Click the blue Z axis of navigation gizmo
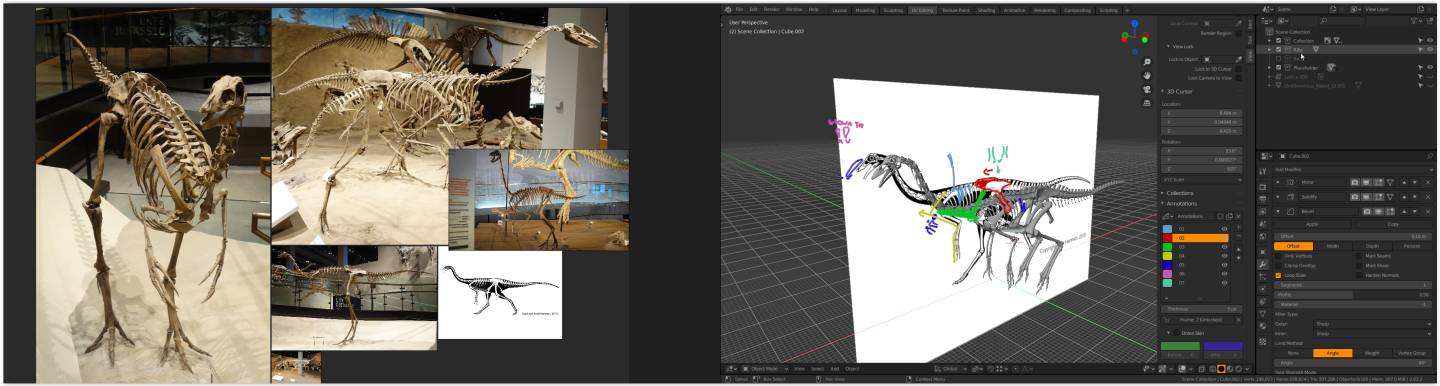1440x386 pixels. point(1134,23)
